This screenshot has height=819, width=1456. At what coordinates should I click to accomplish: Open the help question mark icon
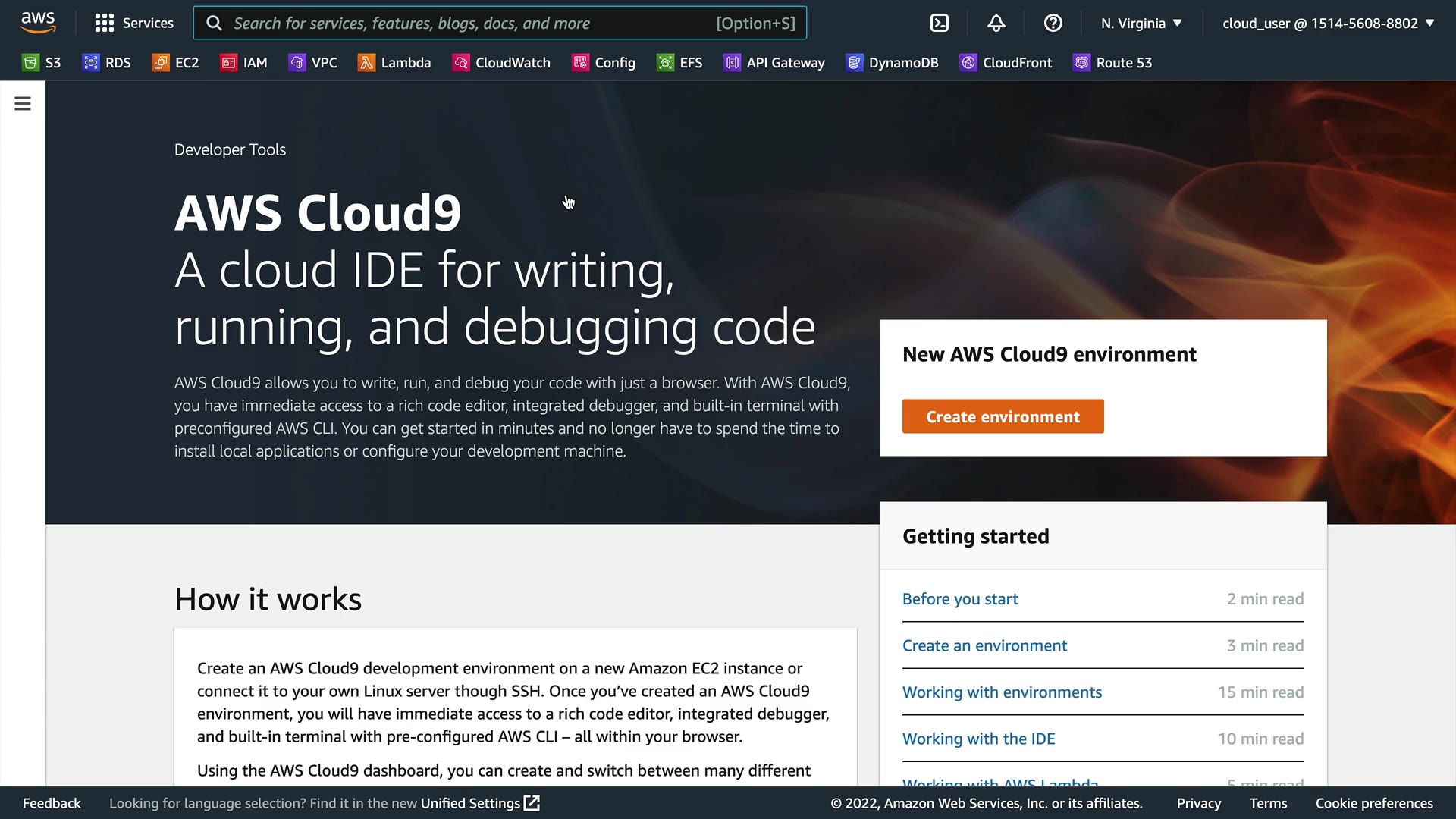point(1053,23)
